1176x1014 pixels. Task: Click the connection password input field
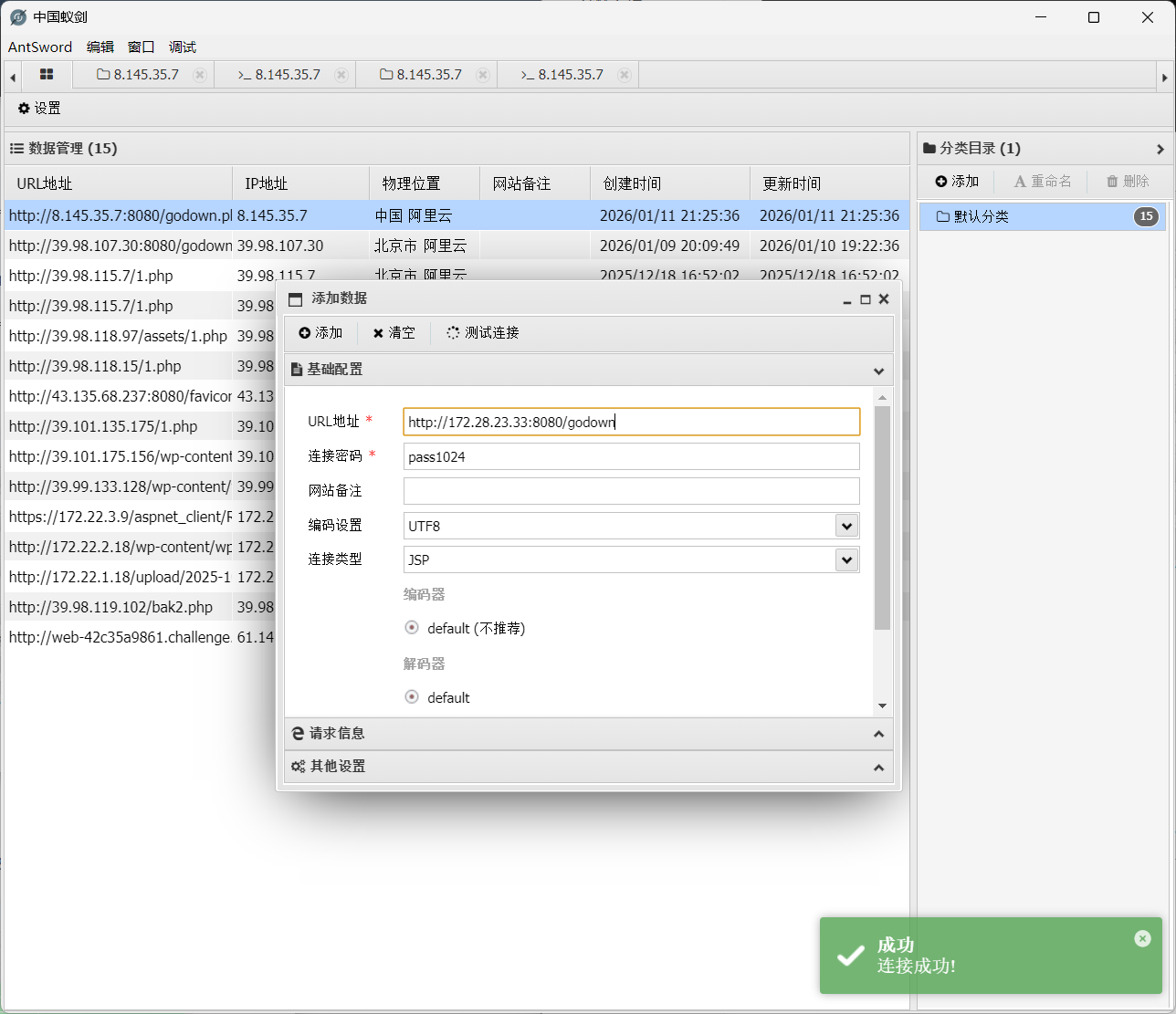[631, 456]
